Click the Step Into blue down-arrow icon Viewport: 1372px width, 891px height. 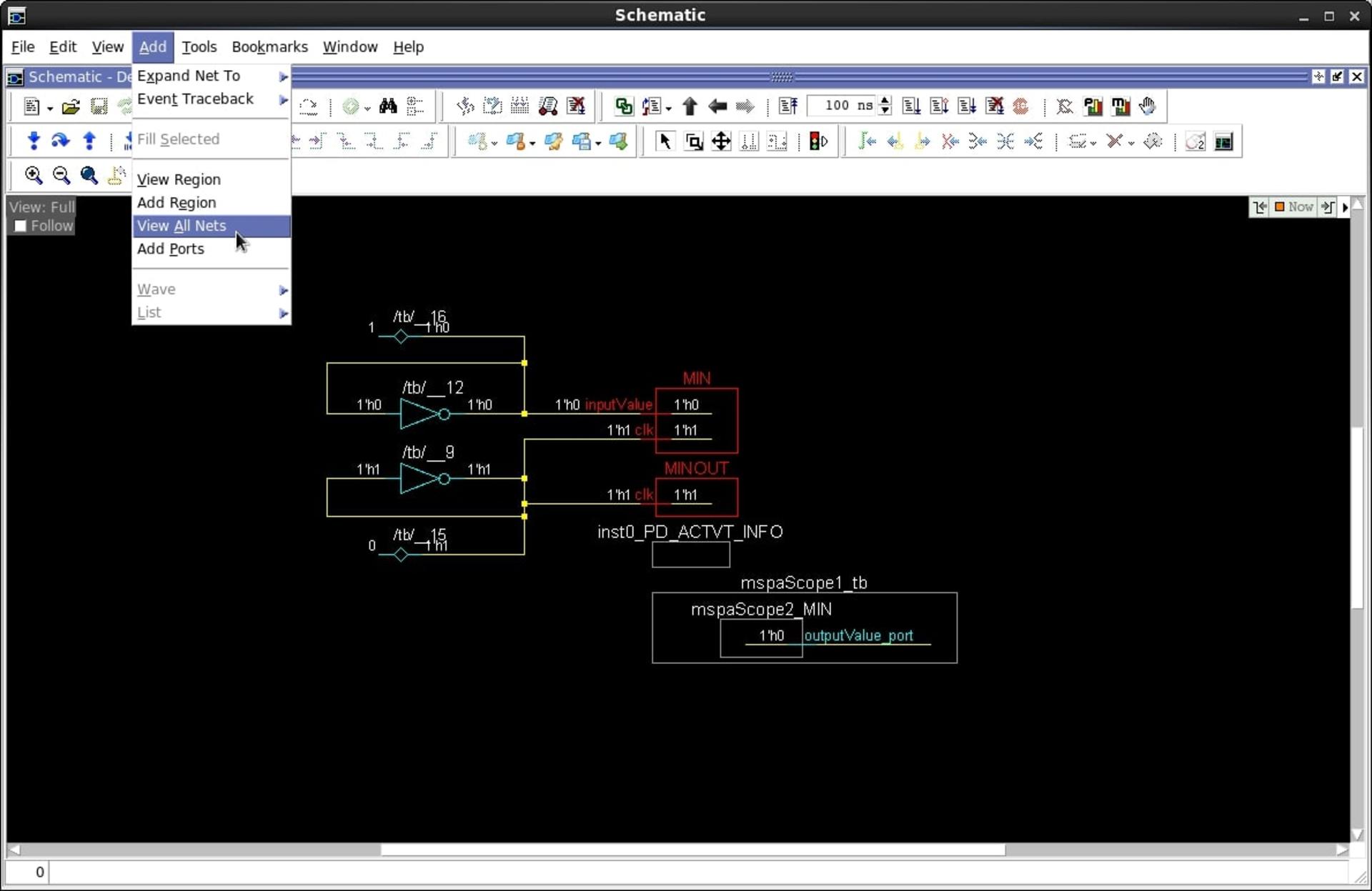point(33,141)
